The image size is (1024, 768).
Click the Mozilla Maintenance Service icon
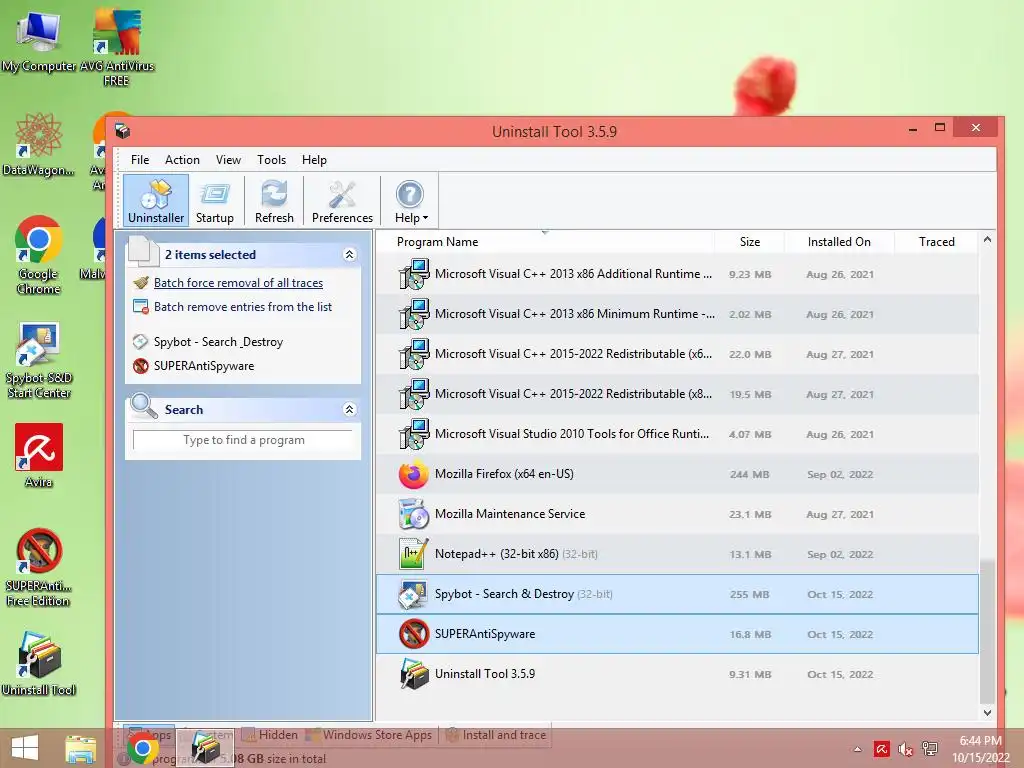414,514
